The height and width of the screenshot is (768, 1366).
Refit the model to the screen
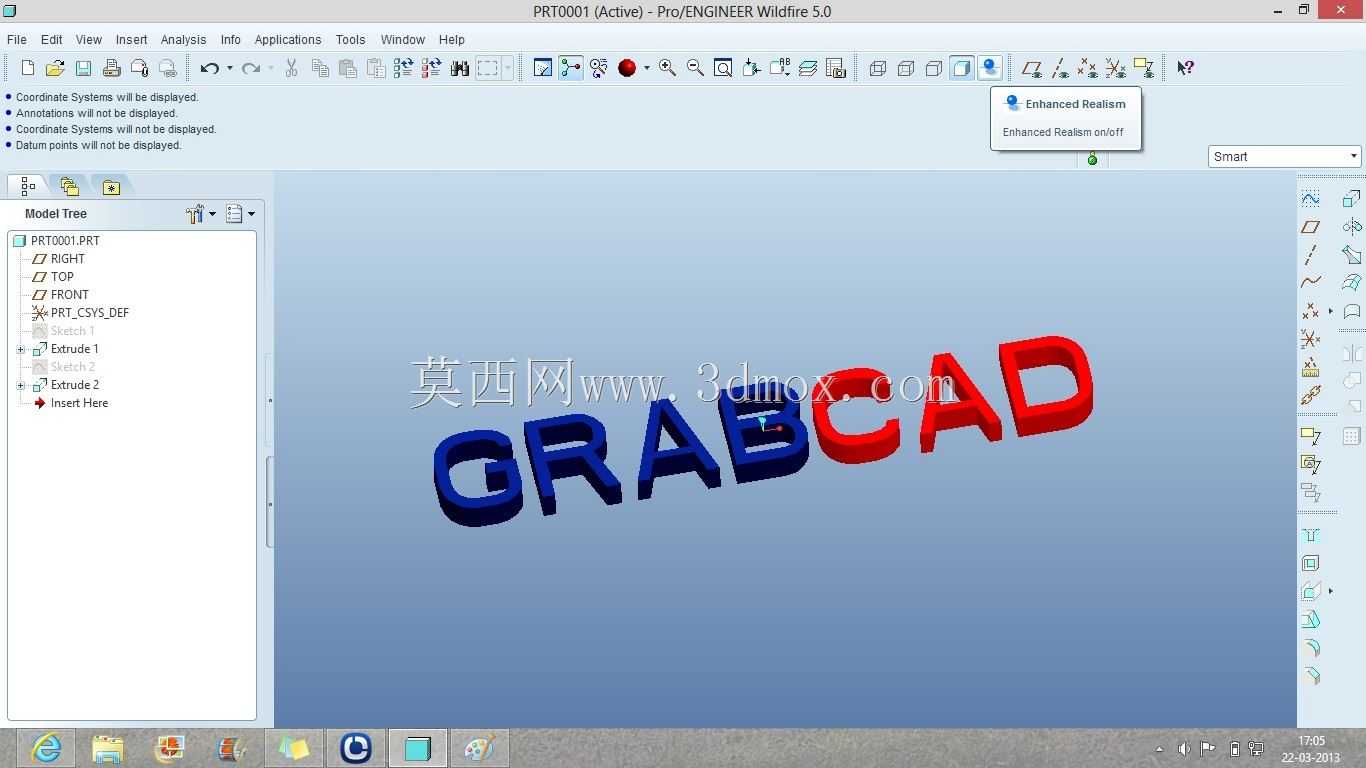723,68
